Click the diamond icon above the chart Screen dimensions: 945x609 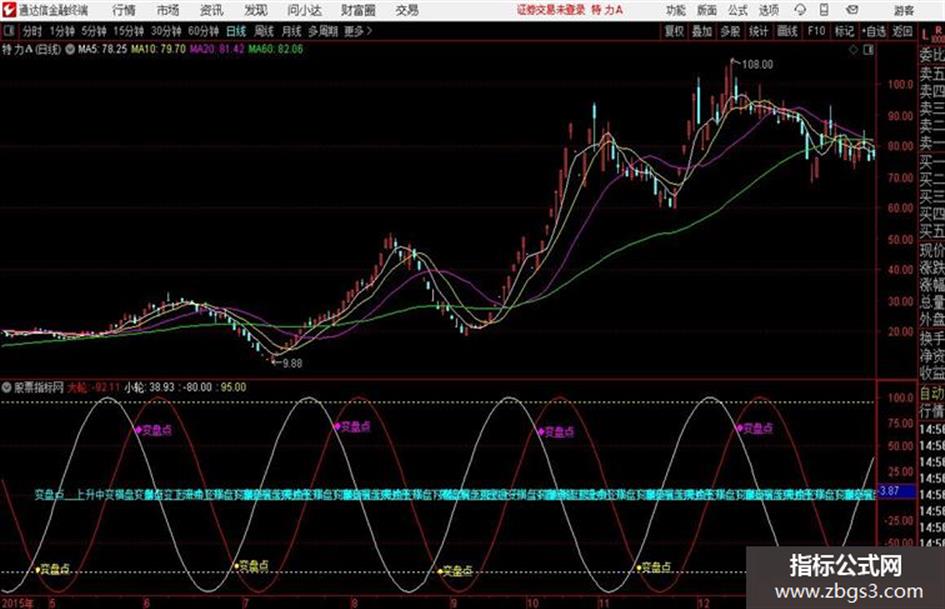(x=853, y=50)
